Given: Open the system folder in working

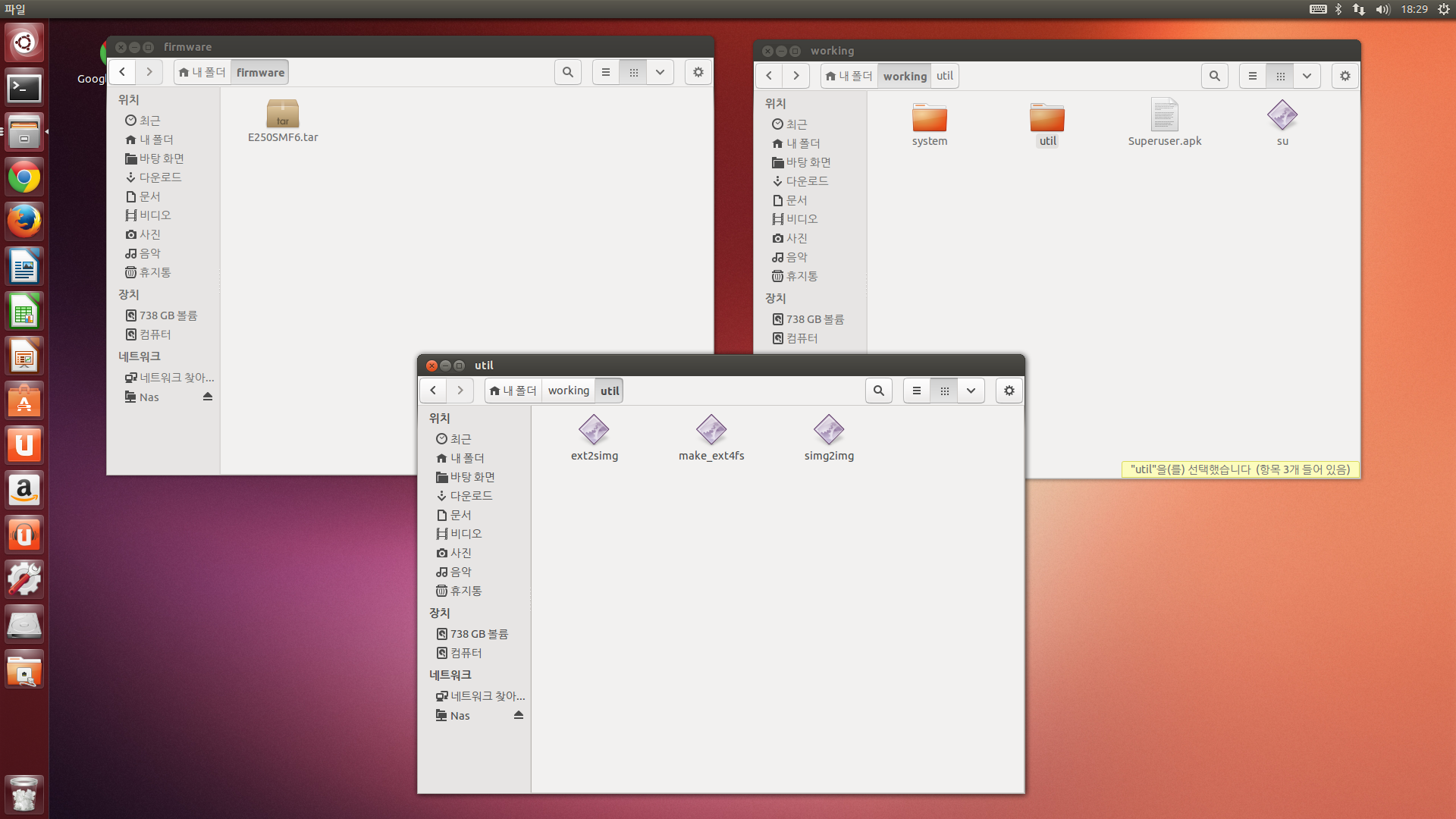Looking at the screenshot, I should click(929, 119).
